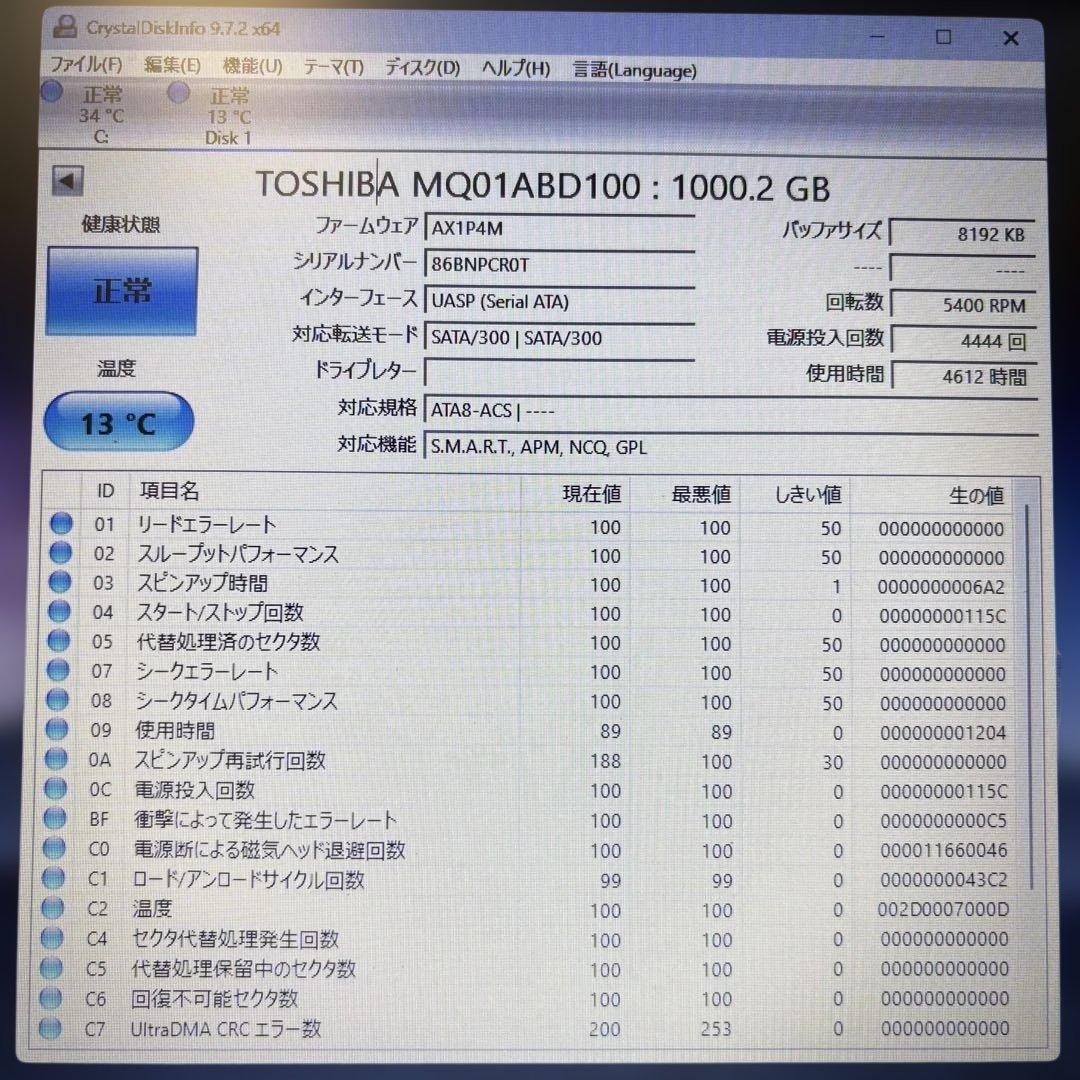This screenshot has width=1080, height=1080.
Task: Click the status icon for リードエラーレート
Action: tap(61, 523)
